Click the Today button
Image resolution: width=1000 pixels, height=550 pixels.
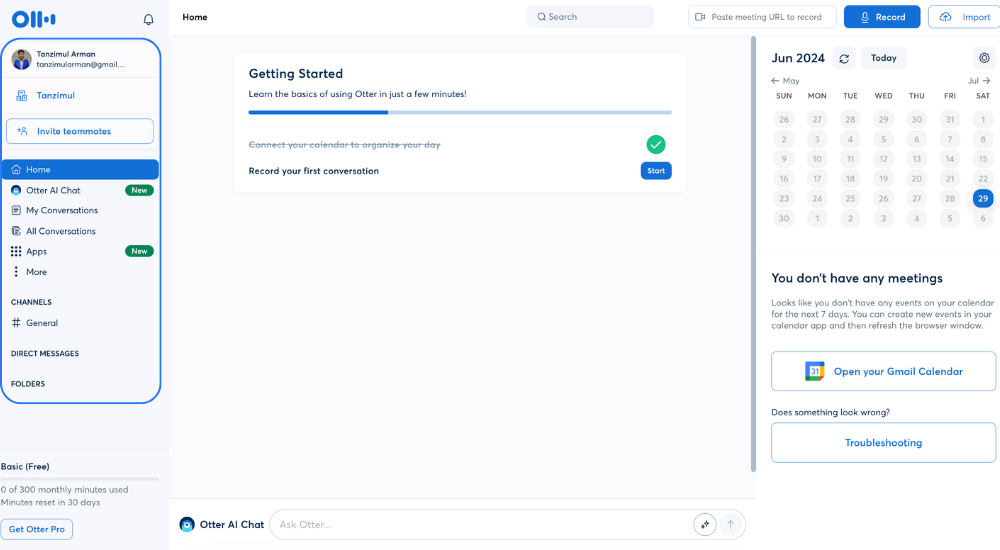(x=883, y=58)
